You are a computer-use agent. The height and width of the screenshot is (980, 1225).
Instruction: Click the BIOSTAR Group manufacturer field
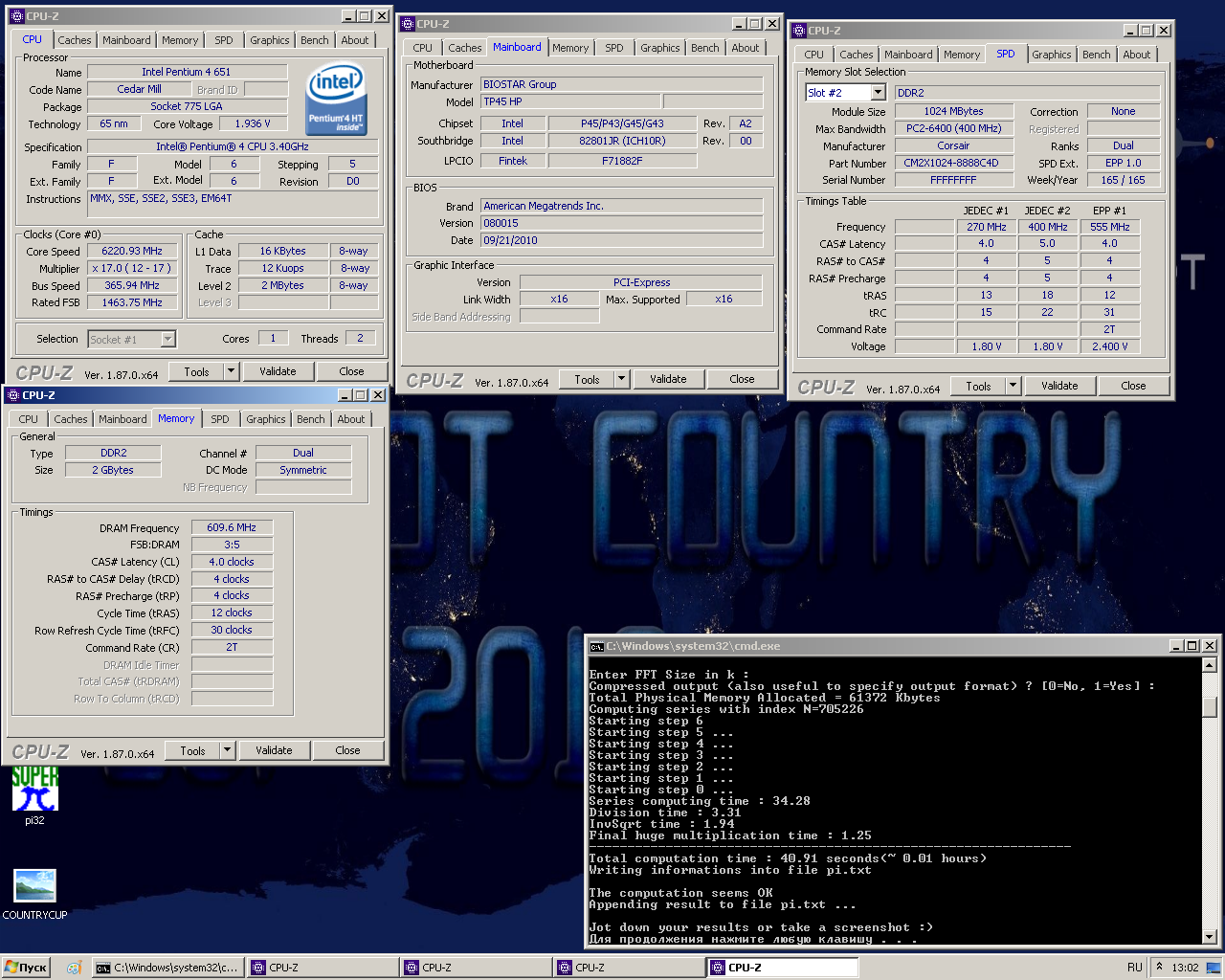tap(621, 84)
